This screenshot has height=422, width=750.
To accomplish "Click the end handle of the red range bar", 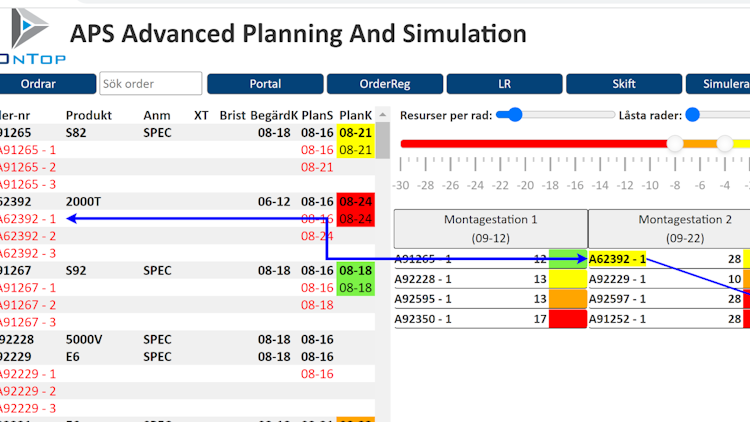I will pyautogui.click(x=675, y=144).
